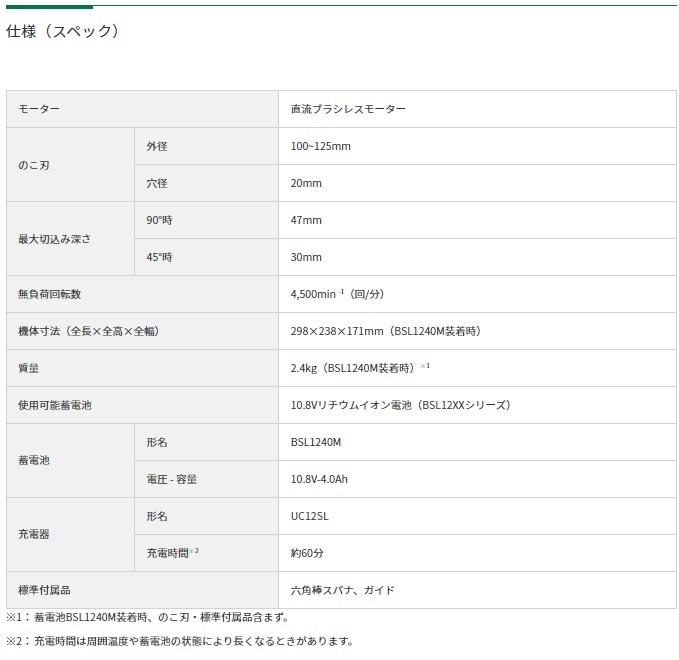Select the UC12SL charger model value

(310, 516)
